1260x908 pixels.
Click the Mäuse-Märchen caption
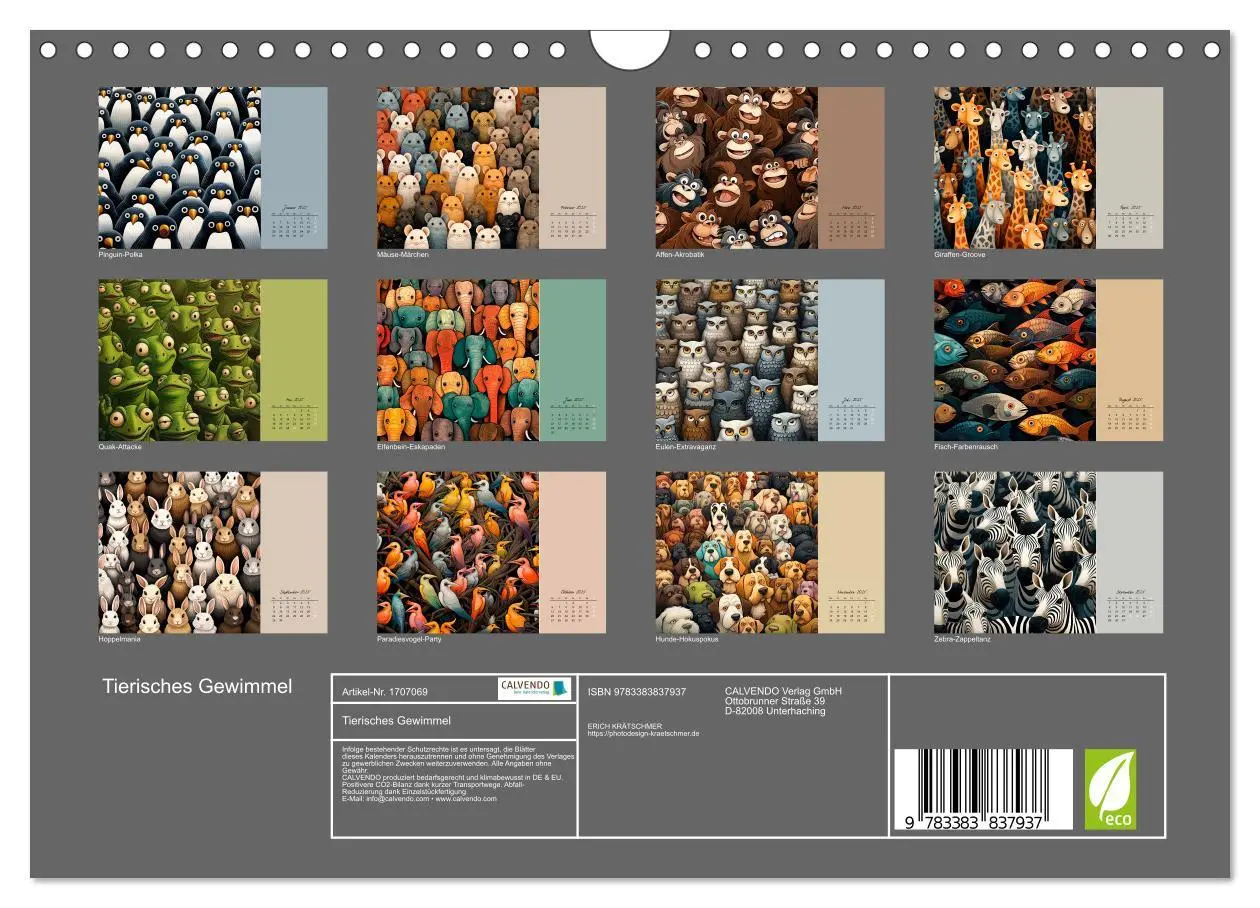pyautogui.click(x=403, y=255)
